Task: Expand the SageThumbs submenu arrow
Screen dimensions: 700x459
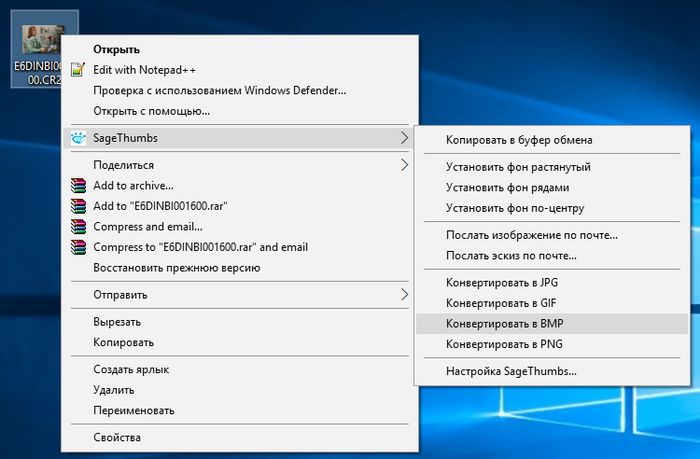Action: point(404,137)
